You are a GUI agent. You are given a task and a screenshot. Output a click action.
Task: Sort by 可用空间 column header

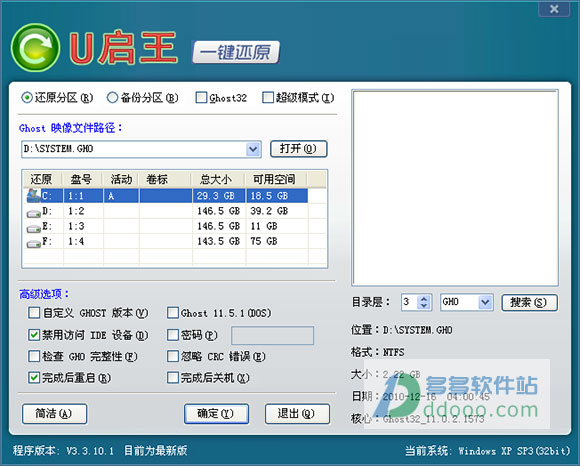pyautogui.click(x=276, y=179)
